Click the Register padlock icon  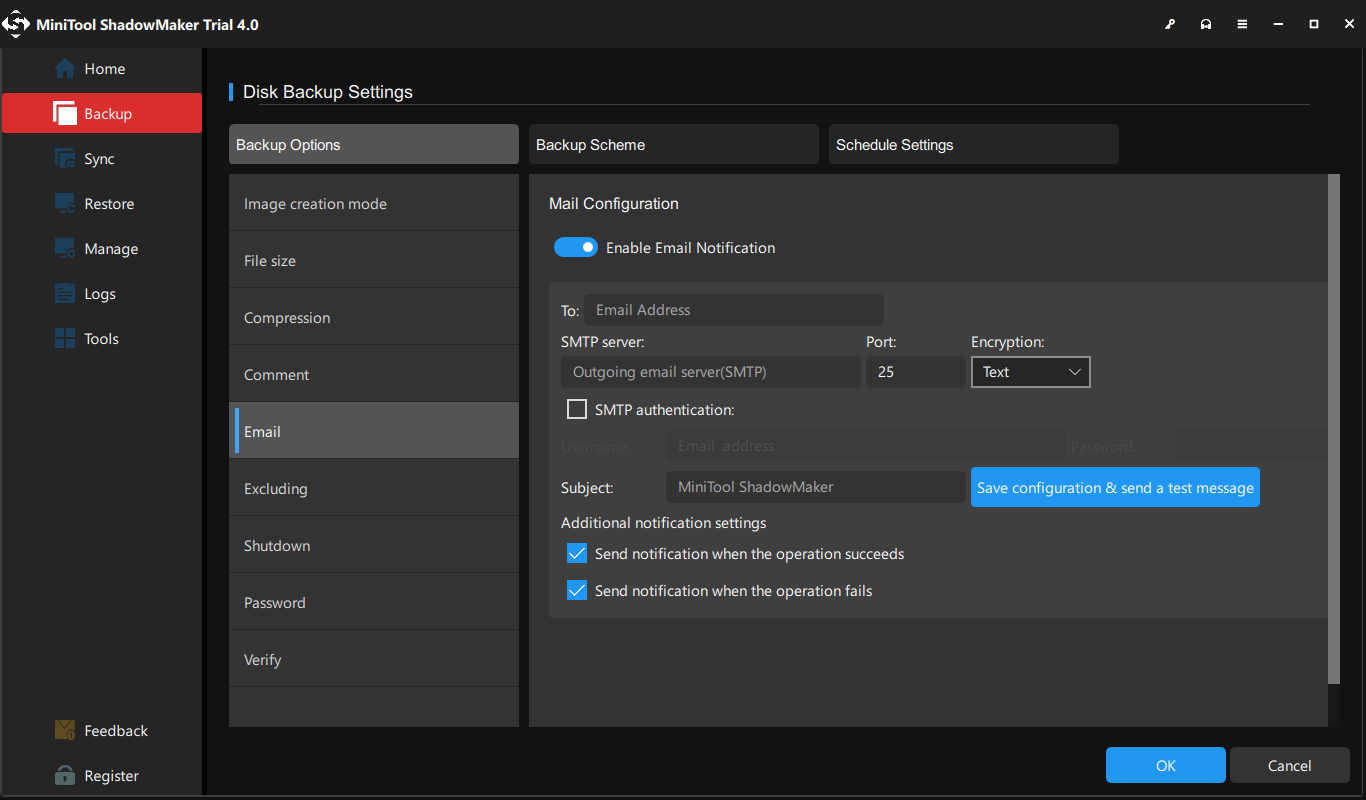point(65,776)
